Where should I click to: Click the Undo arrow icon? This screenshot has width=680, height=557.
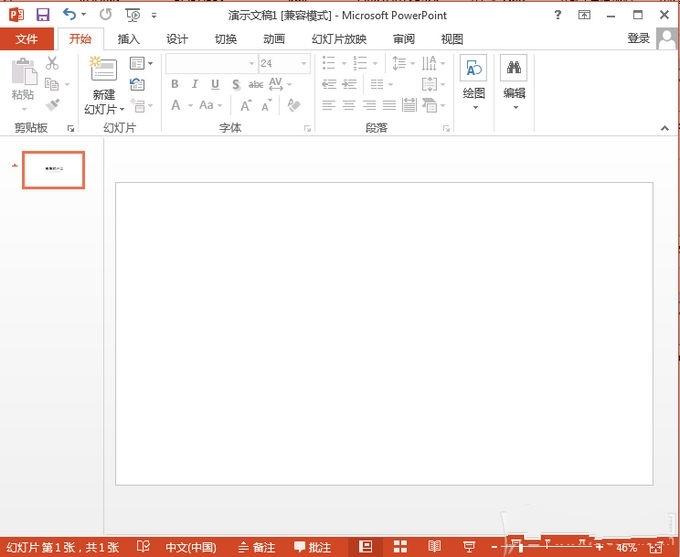[x=69, y=14]
